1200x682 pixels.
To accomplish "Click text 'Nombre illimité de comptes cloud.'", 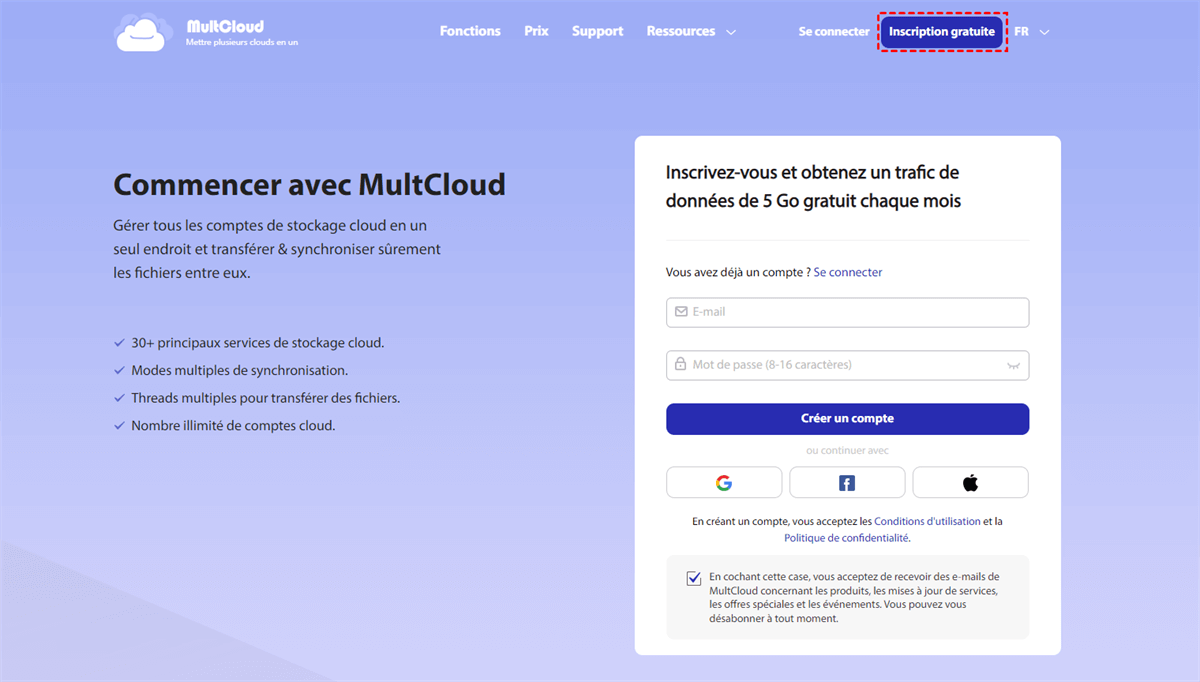I will click(x=233, y=425).
